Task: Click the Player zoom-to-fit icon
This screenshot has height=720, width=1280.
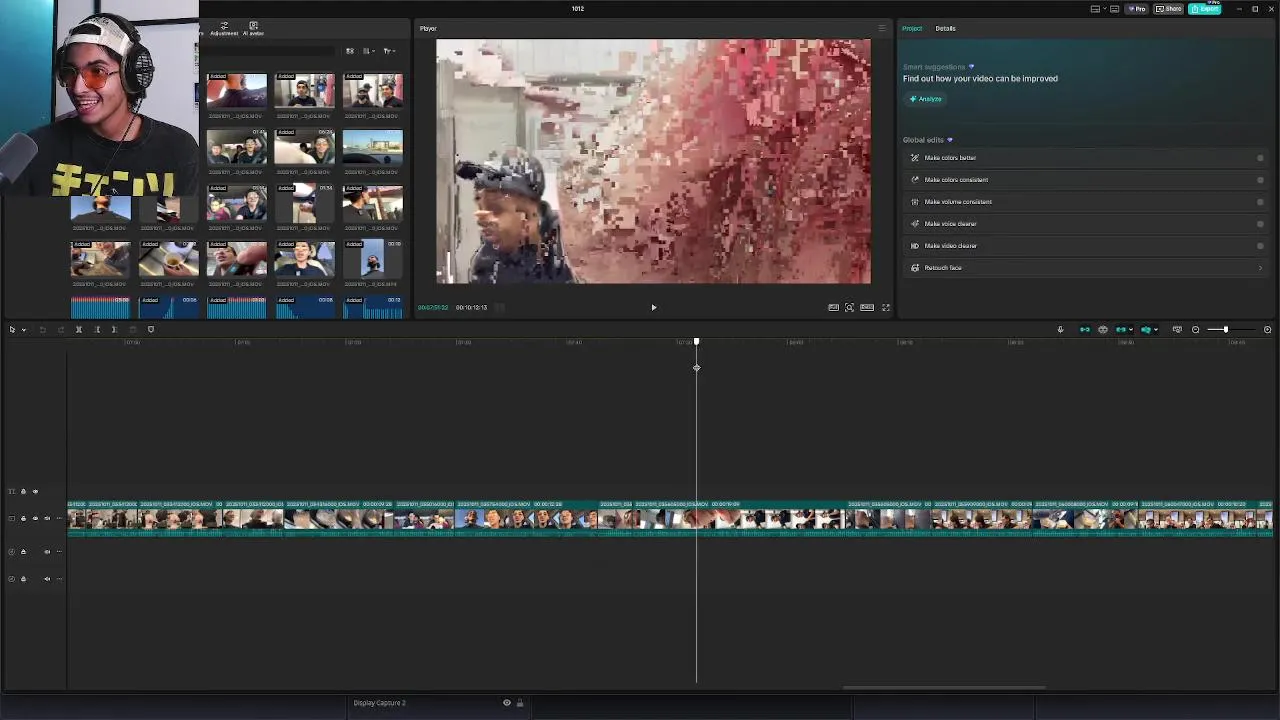Action: point(849,307)
